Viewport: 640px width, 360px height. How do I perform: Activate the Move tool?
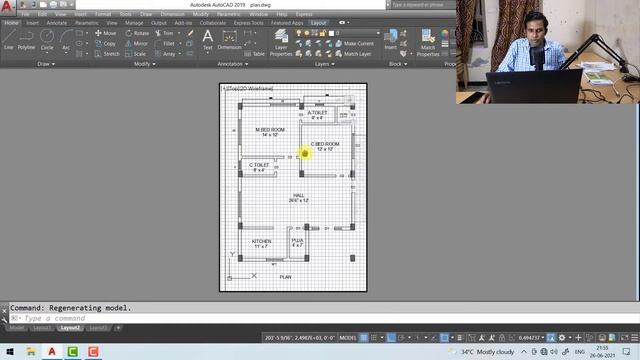point(106,33)
